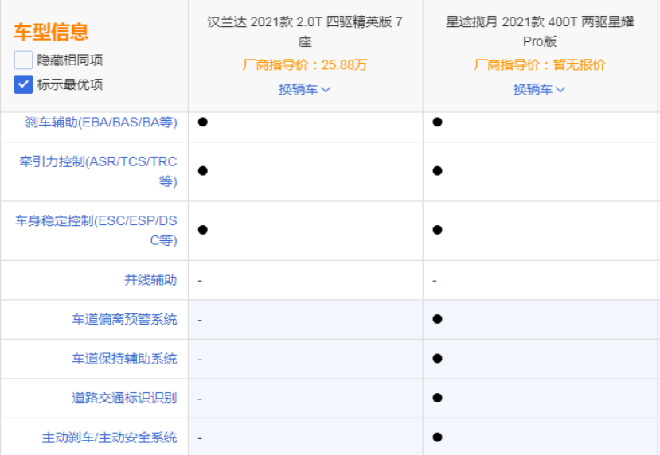Click 星途揽月 dot in 牵引力控制 row
Screen dimensions: 660x455
[437, 171]
